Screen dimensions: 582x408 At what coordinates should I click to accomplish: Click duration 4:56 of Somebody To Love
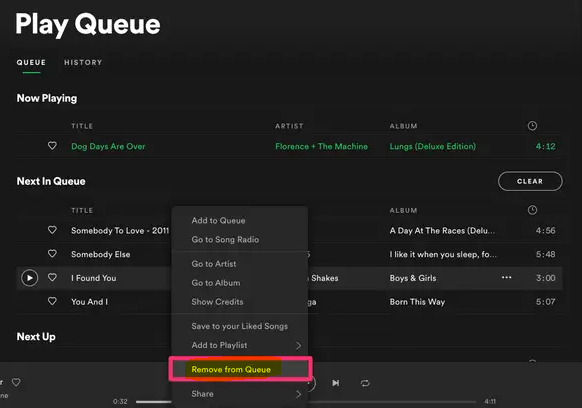pos(546,231)
